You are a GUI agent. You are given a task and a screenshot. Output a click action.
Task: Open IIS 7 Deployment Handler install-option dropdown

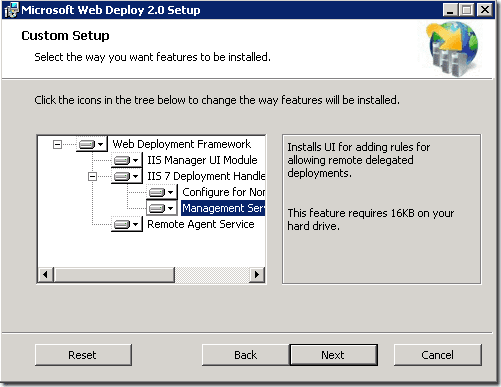127,176
